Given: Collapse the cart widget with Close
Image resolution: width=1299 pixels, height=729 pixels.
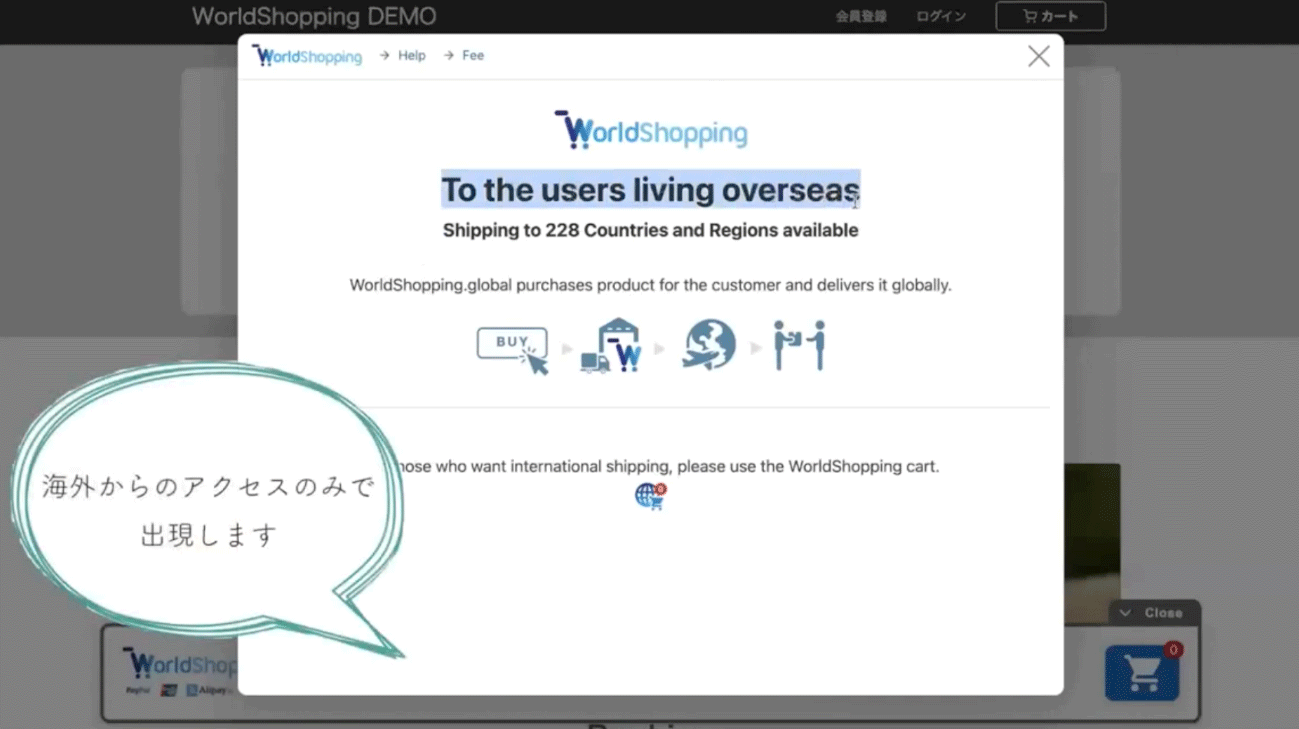Looking at the screenshot, I should pos(1154,613).
